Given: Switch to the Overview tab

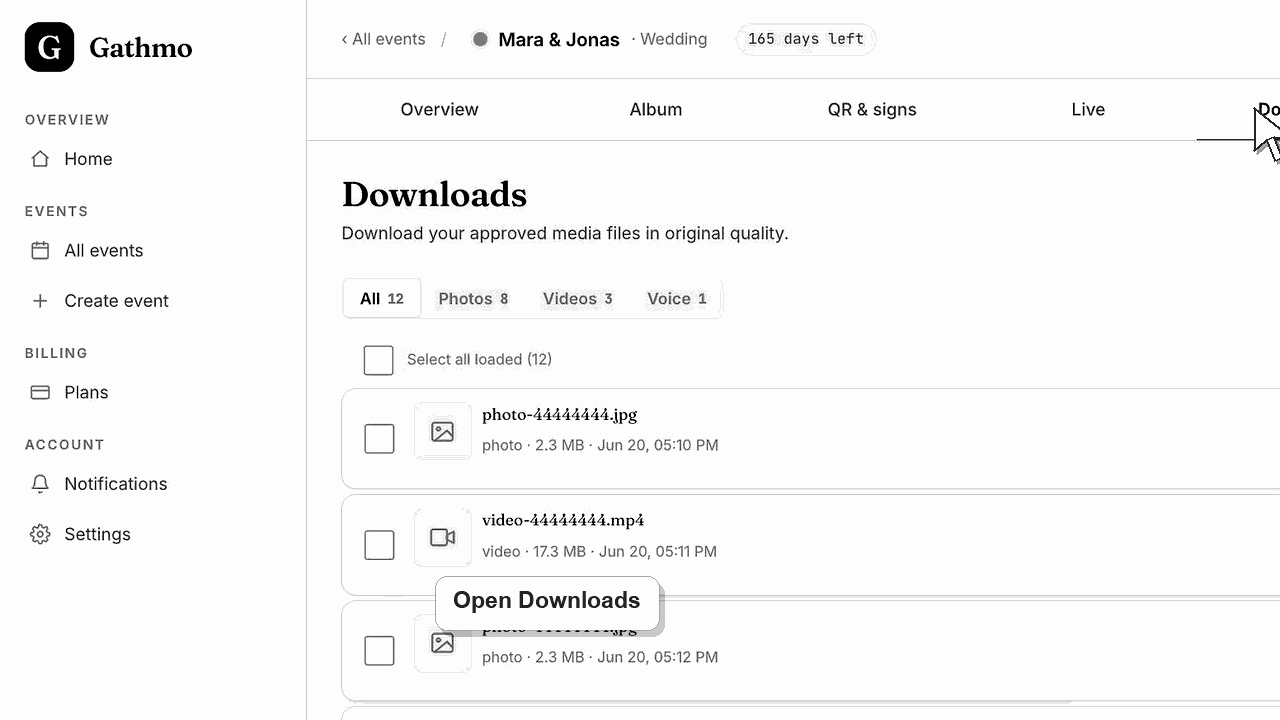Looking at the screenshot, I should pyautogui.click(x=440, y=110).
